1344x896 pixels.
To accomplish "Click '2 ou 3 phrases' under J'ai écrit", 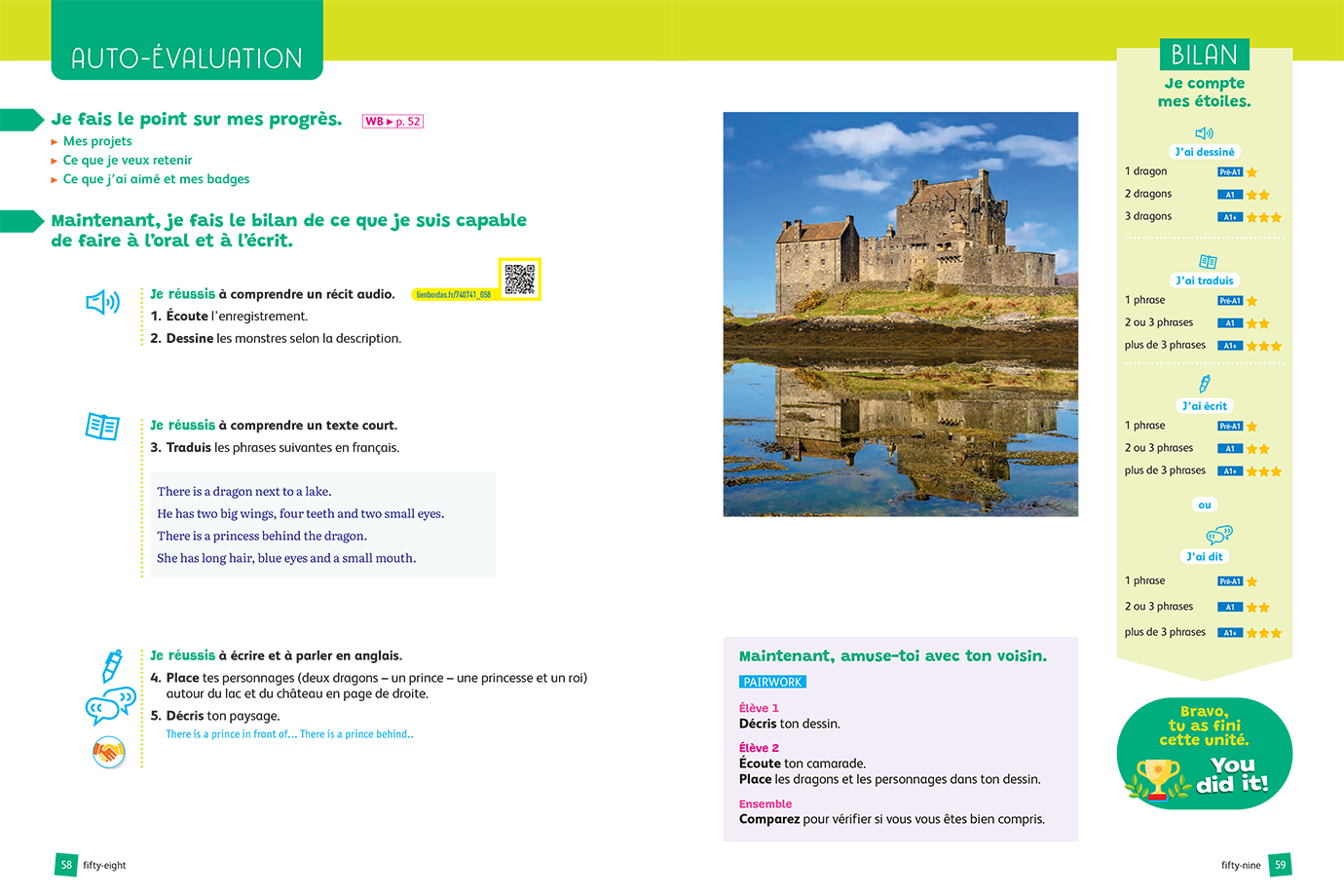I will point(1159,449).
